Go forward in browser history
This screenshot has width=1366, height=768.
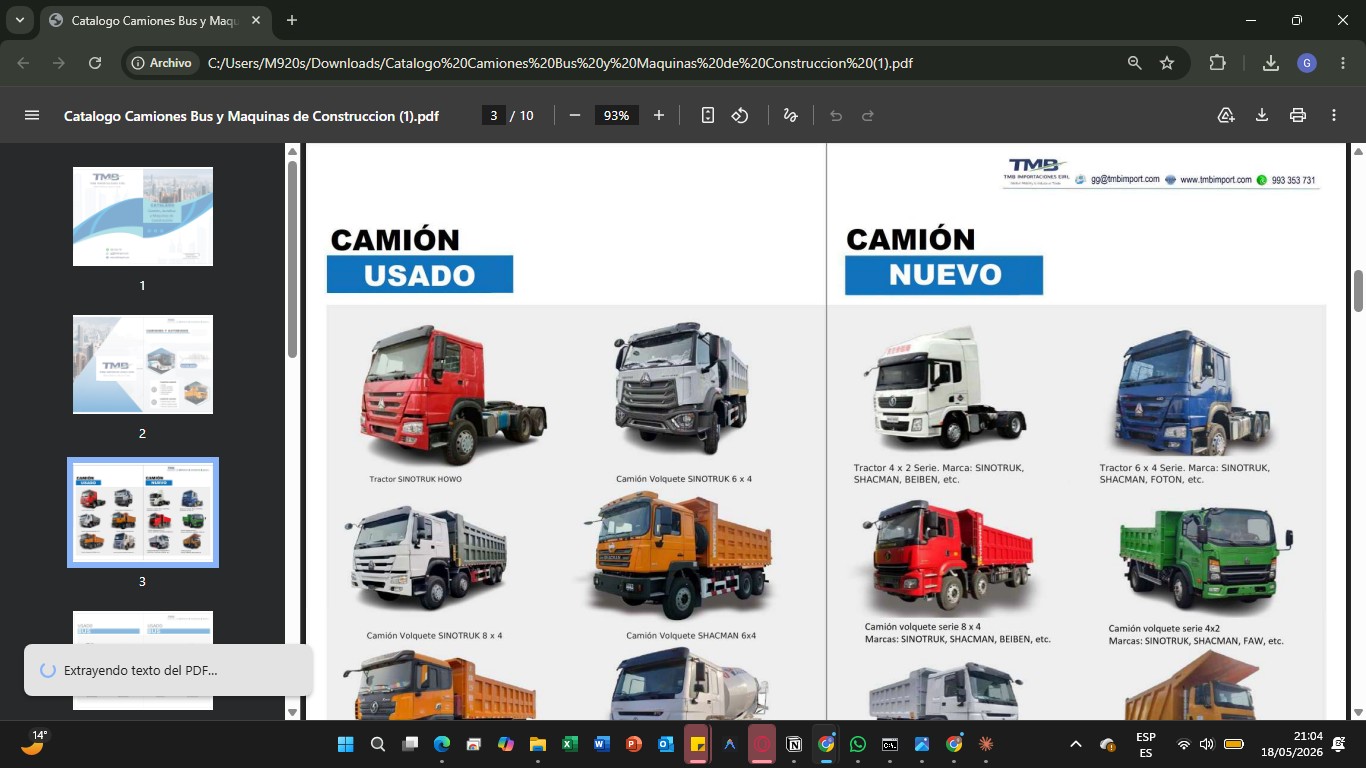(59, 63)
